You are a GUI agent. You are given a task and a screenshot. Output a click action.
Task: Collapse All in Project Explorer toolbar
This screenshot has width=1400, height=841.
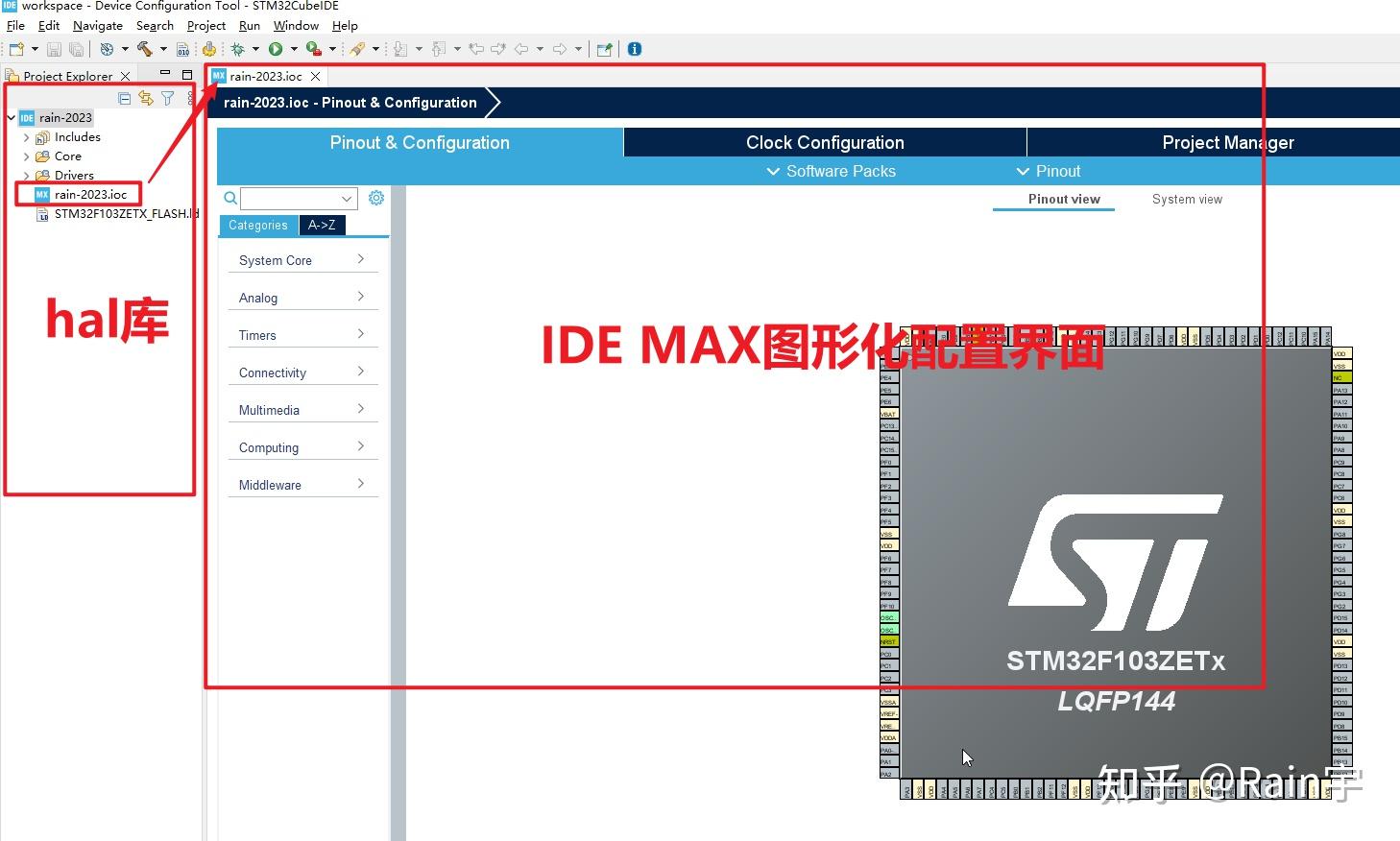click(124, 97)
